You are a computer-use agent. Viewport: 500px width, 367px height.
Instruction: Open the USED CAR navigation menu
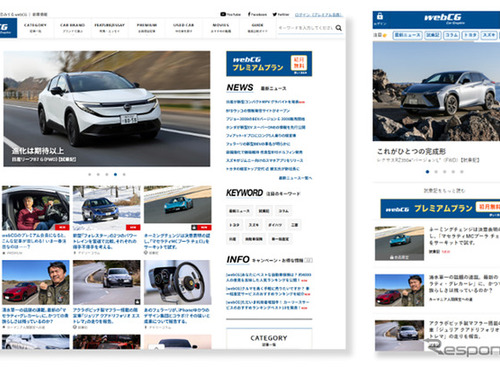coord(183,28)
